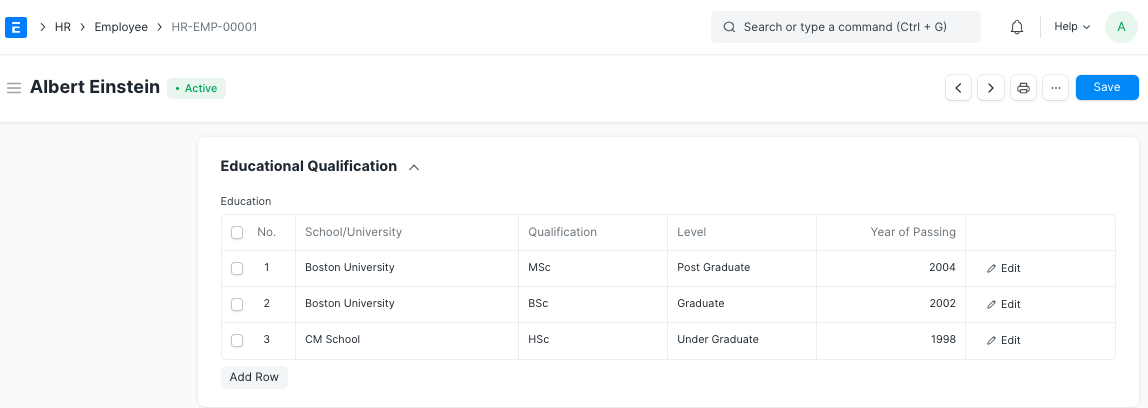Open the notifications bell icon
The width and height of the screenshot is (1148, 408).
pyautogui.click(x=1017, y=27)
